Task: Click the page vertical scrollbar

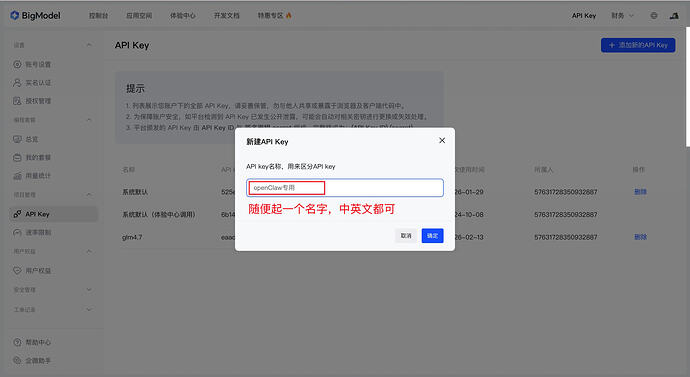Action: tap(688, 87)
